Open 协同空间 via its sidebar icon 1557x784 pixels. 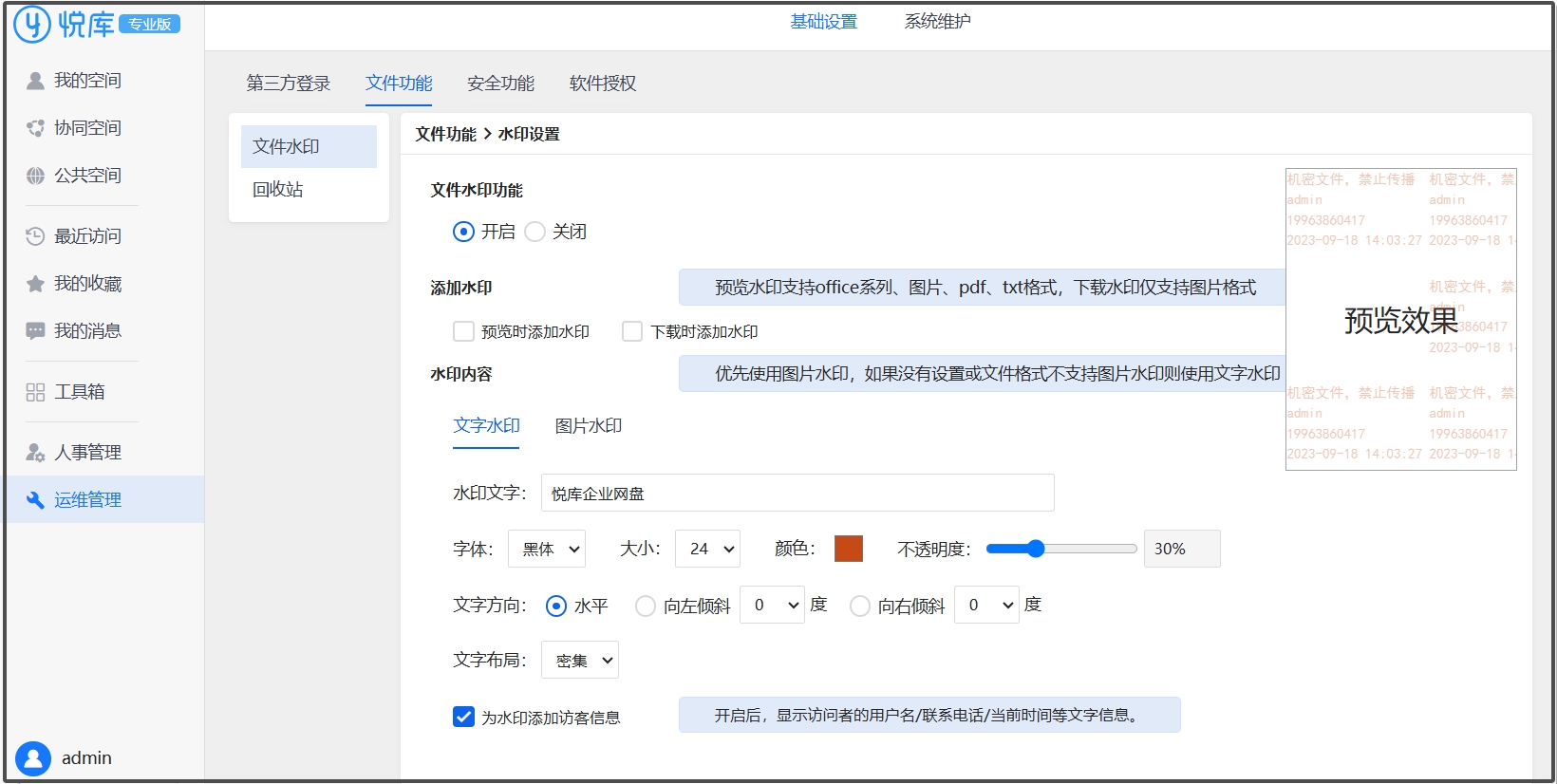point(35,128)
